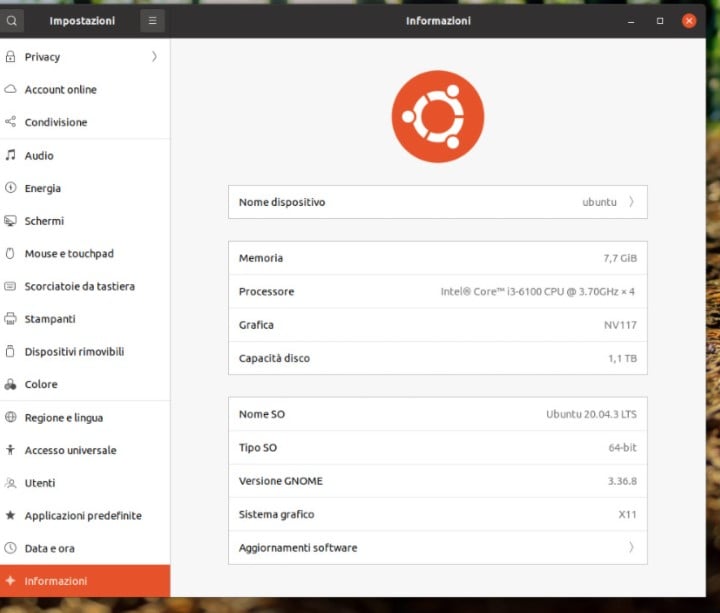Open Energia settings

[85, 188]
